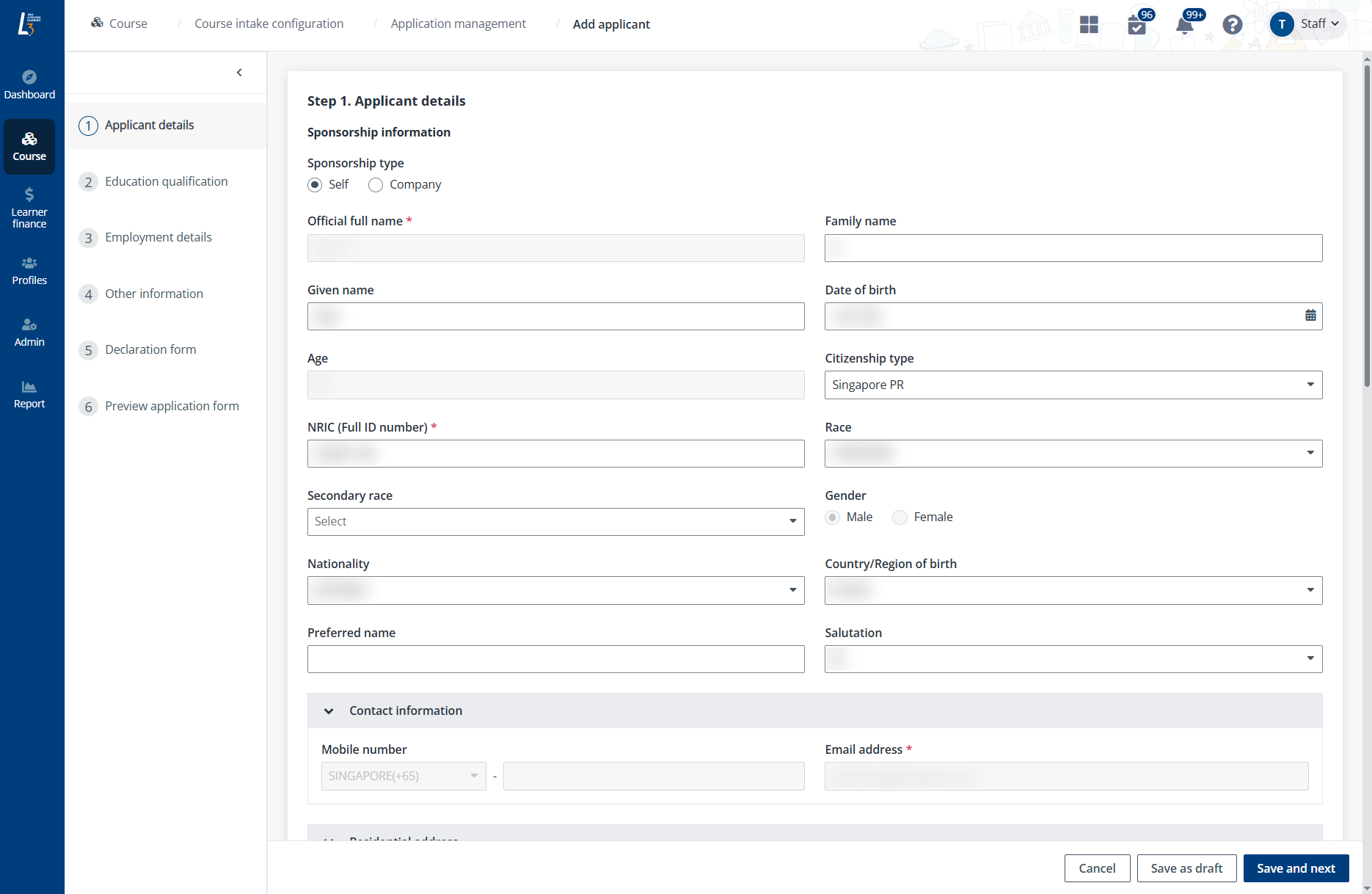Viewport: 1372px width, 894px height.
Task: Choose Female for Gender
Action: [x=900, y=517]
